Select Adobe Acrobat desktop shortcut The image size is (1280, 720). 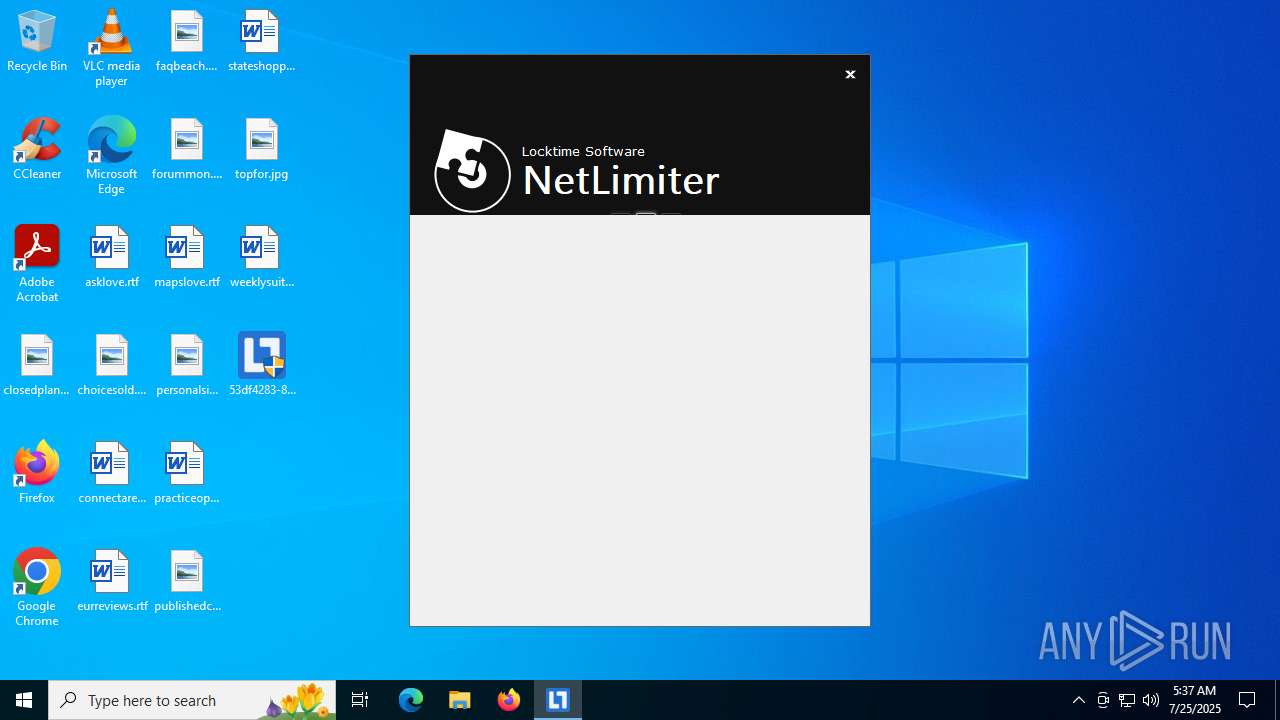pyautogui.click(x=37, y=264)
